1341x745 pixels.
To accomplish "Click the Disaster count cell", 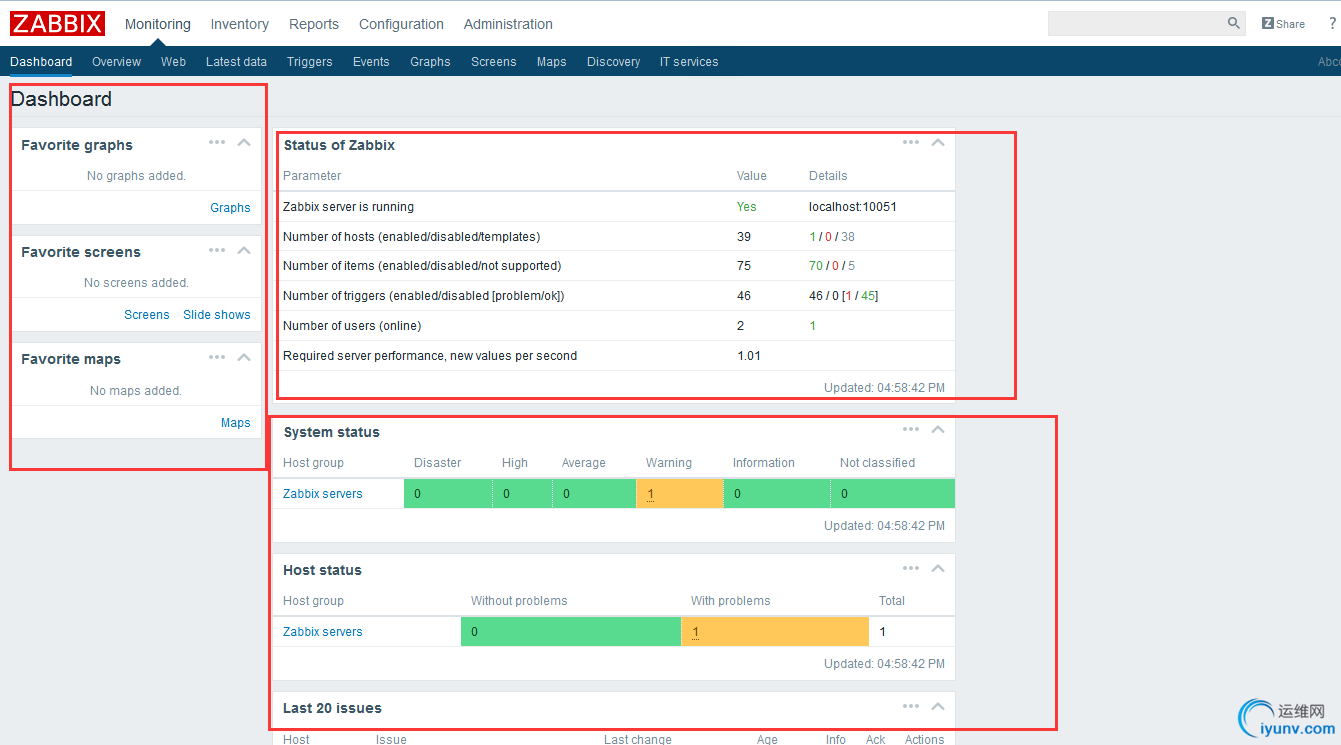I will pyautogui.click(x=448, y=494).
